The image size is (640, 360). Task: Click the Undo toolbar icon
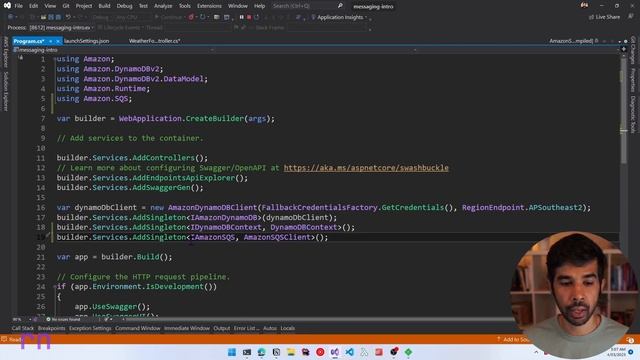[x=68, y=17]
